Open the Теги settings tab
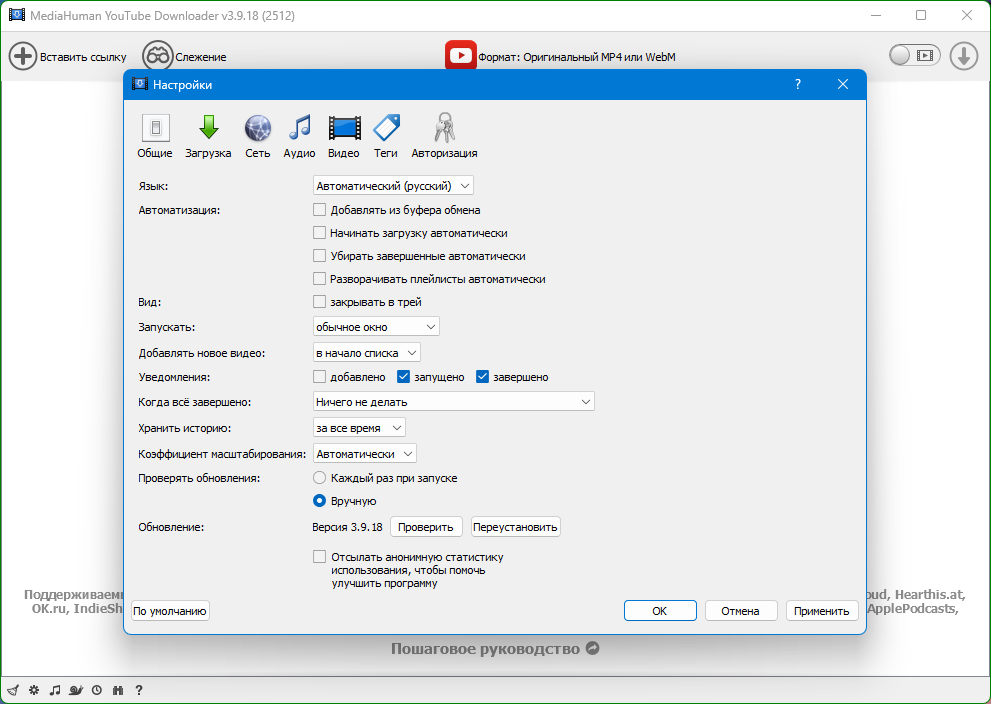991x704 pixels. pos(386,136)
